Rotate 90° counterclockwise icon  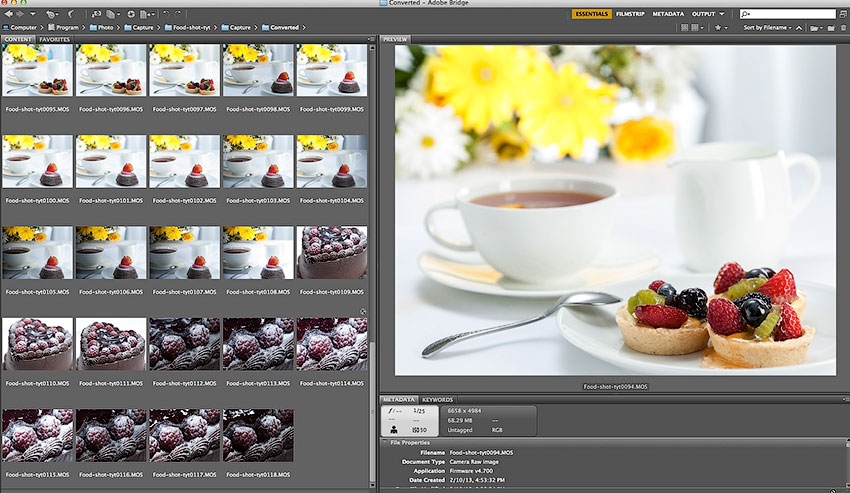[x=166, y=14]
